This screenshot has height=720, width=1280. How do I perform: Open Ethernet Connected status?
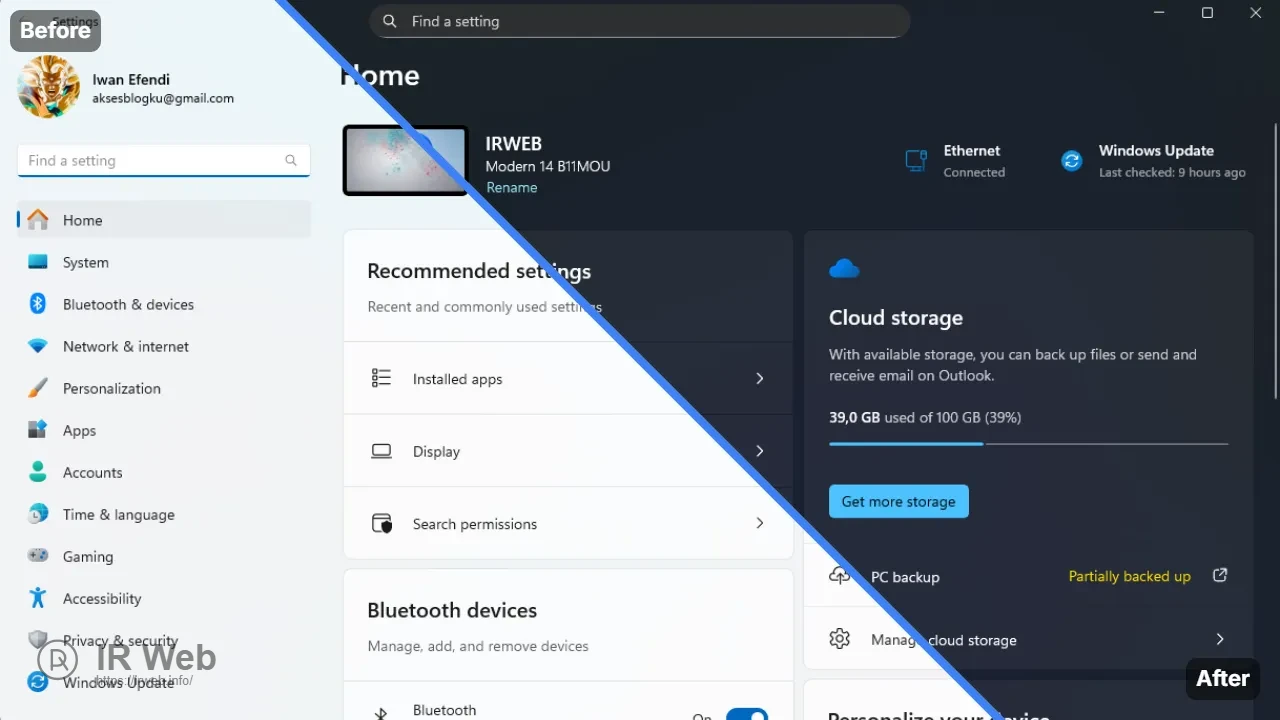pyautogui.click(x=955, y=160)
